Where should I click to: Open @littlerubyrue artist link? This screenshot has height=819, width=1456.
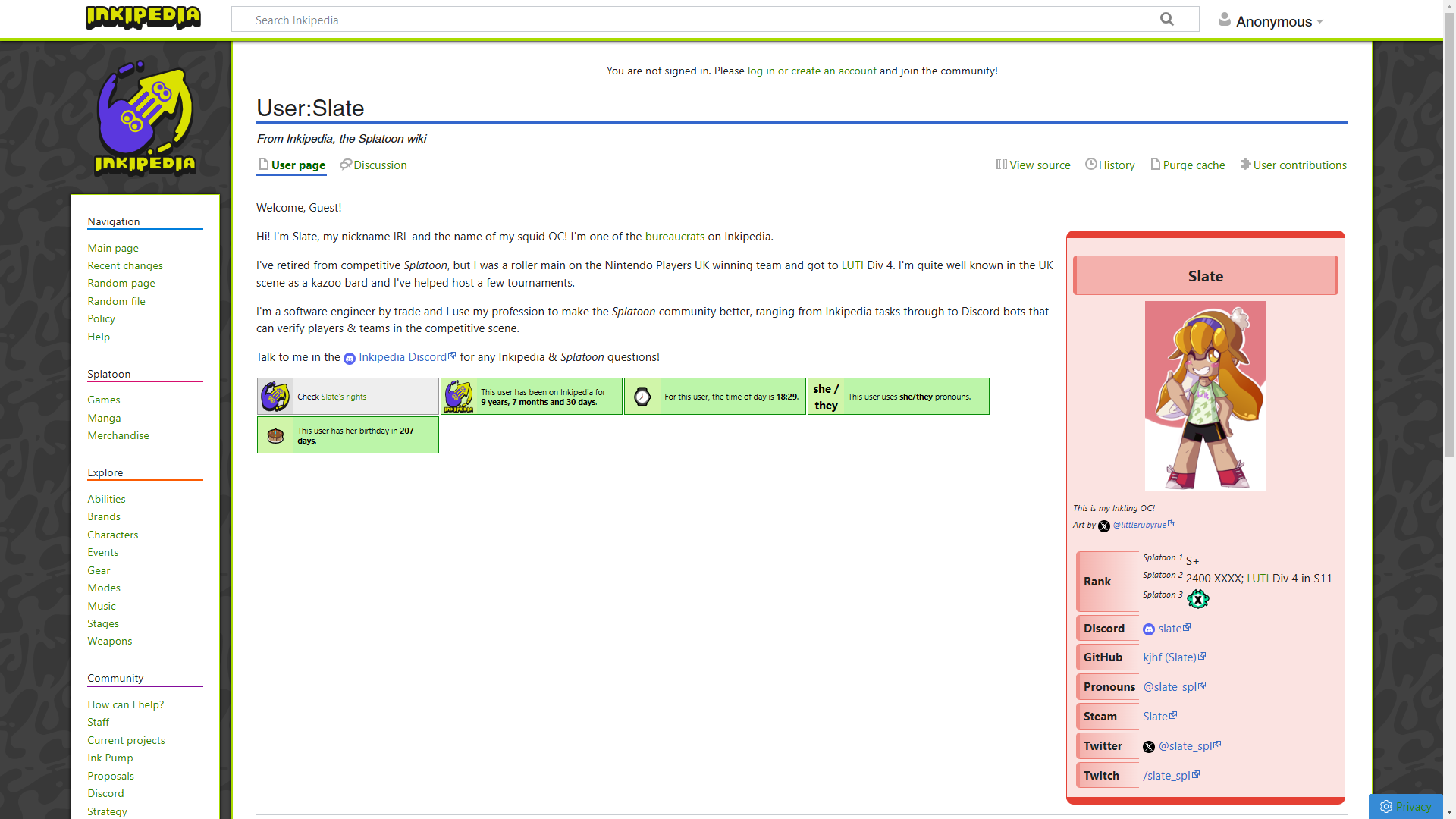coord(1140,525)
